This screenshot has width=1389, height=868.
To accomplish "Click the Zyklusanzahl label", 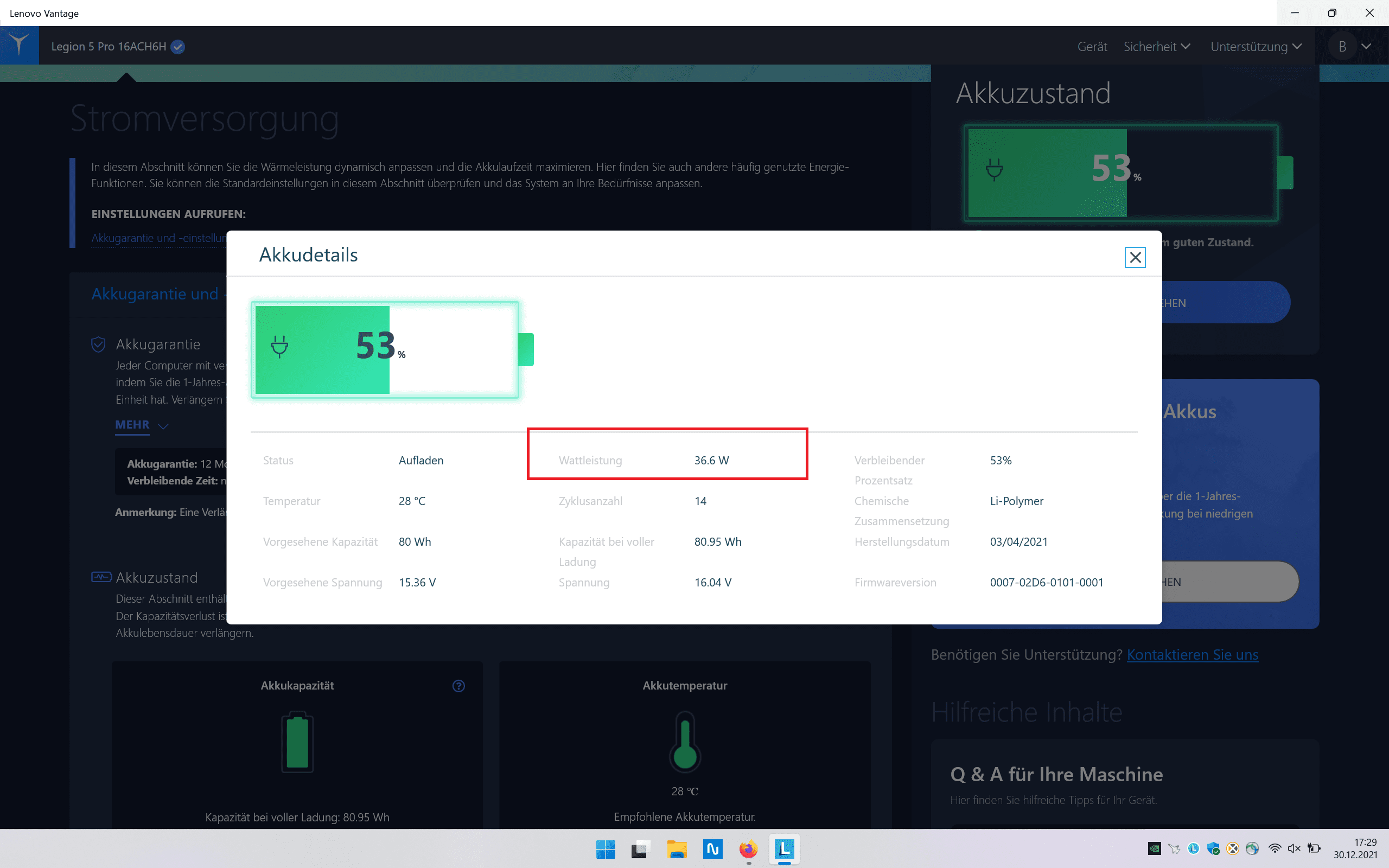I will point(590,501).
